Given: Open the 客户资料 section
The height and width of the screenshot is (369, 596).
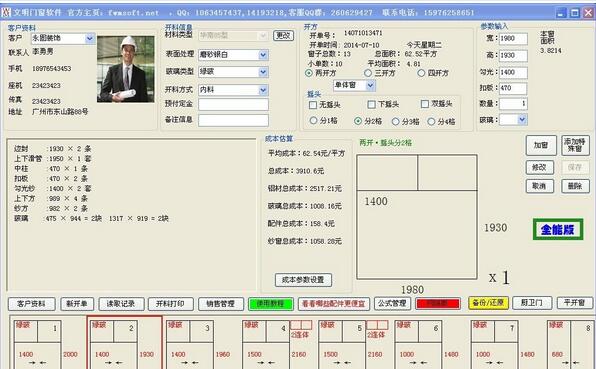Looking at the screenshot, I should click(32, 304).
